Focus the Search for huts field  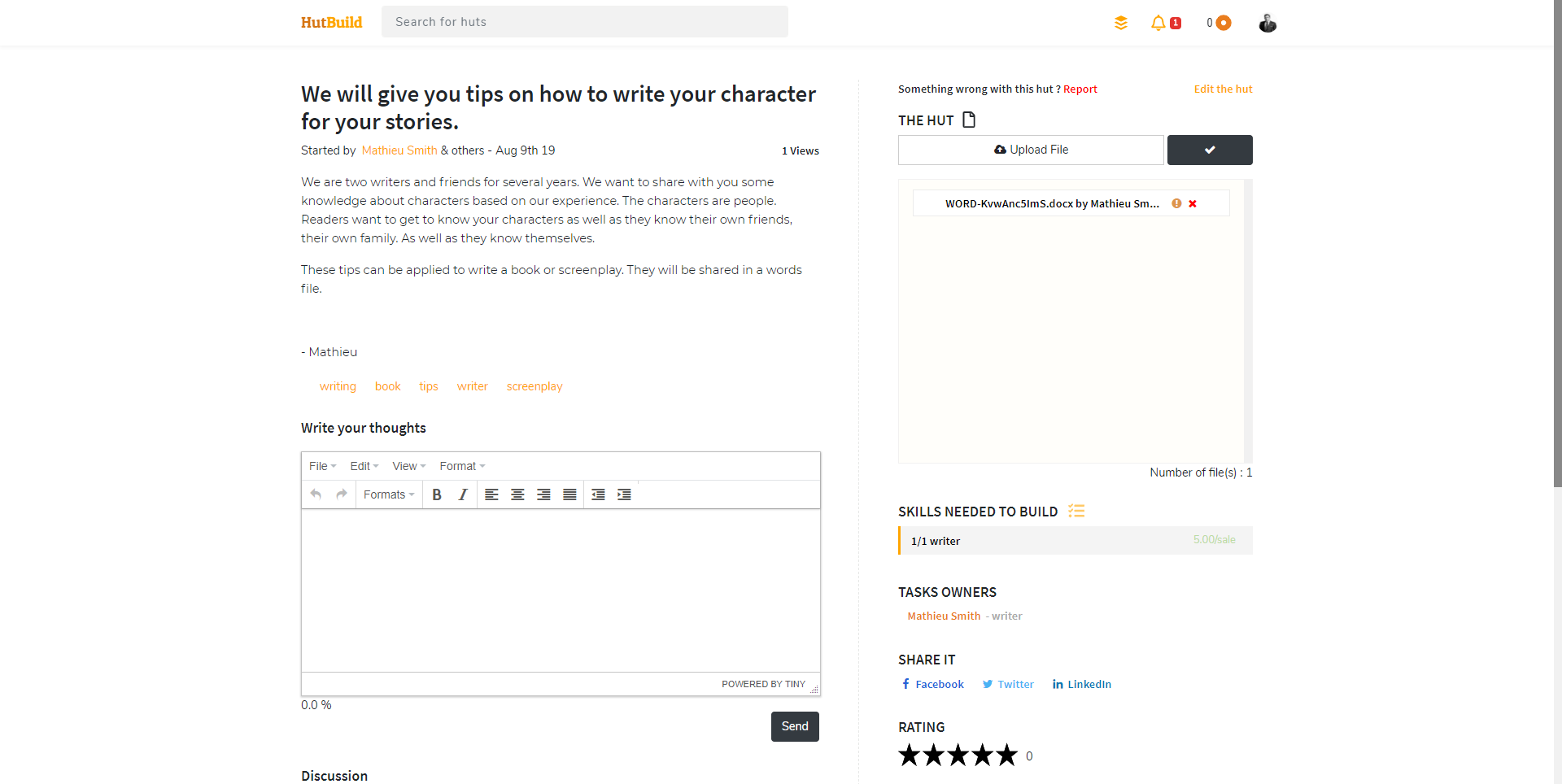[x=584, y=22]
